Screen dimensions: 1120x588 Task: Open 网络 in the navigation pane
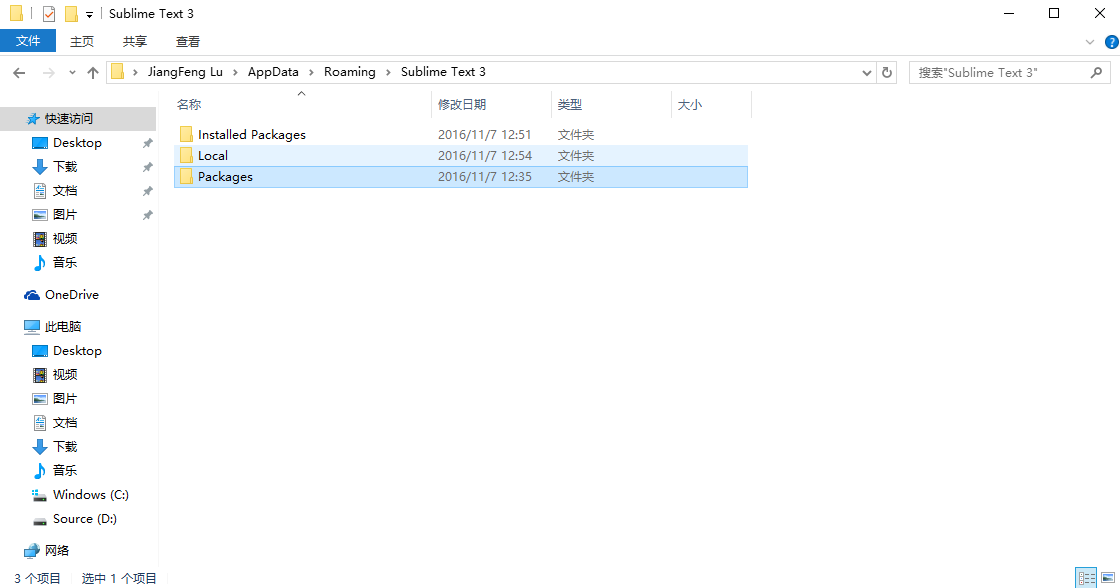click(57, 550)
